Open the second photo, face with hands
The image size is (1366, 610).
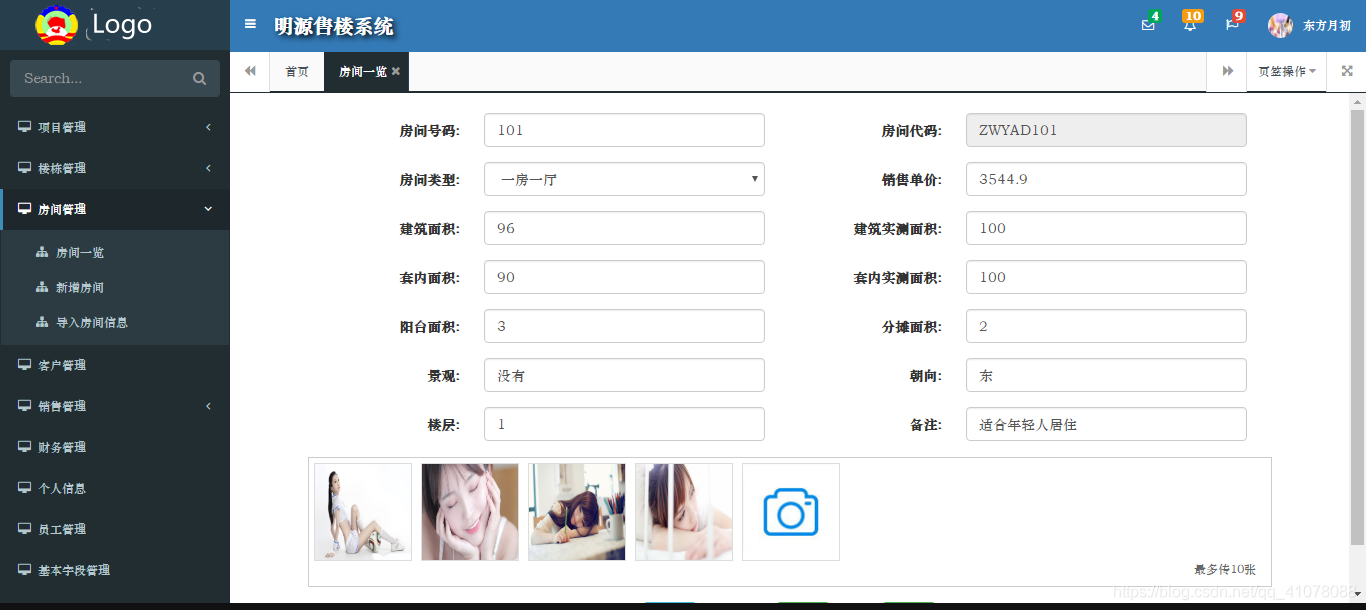(470, 512)
